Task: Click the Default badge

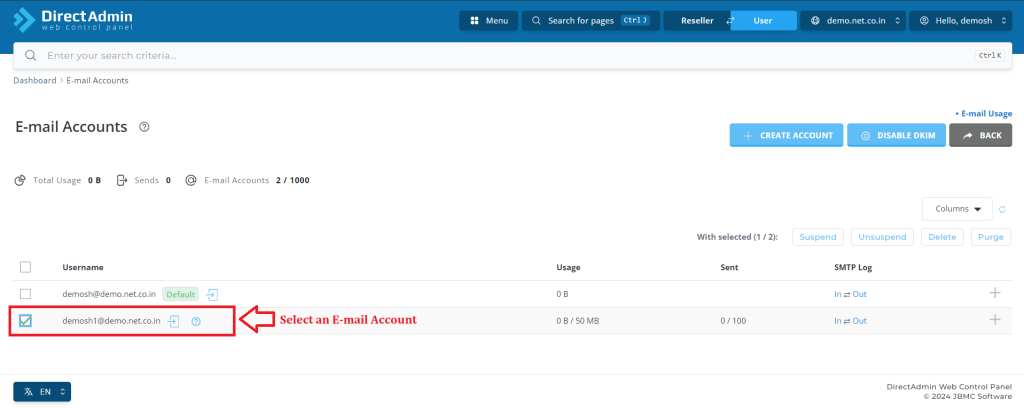Action: [180, 294]
